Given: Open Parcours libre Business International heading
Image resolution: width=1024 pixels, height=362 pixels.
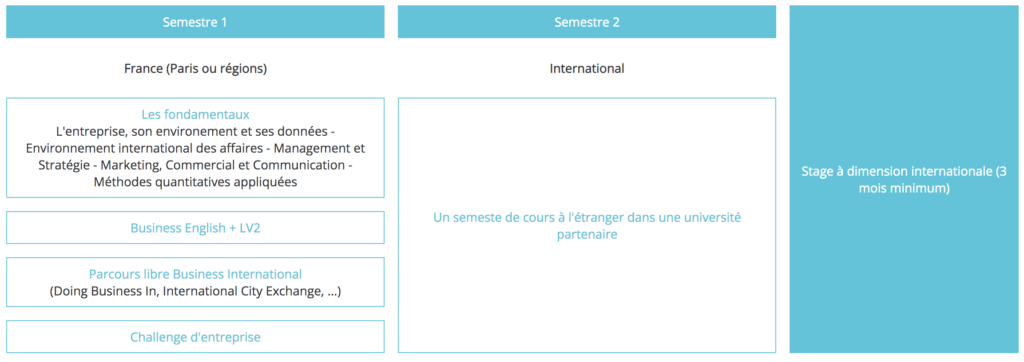Looking at the screenshot, I should [x=195, y=274].
